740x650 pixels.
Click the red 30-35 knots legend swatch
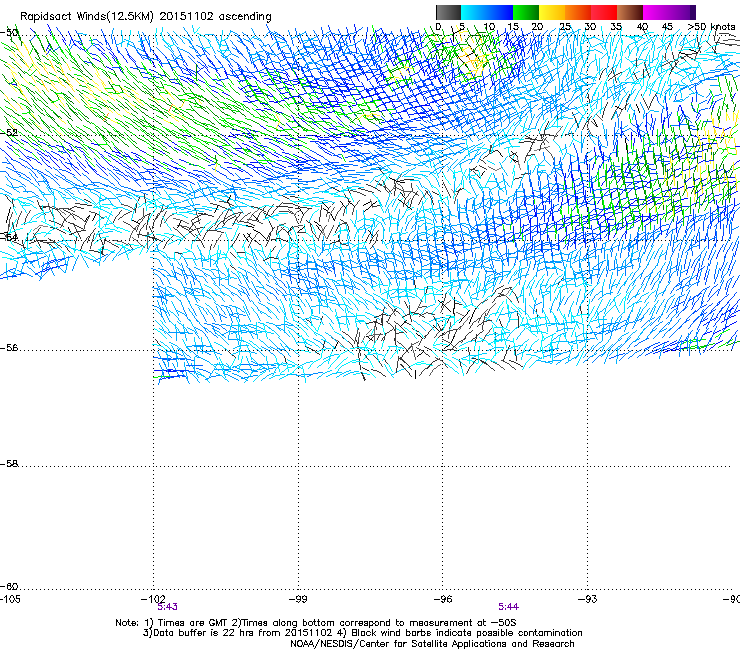[x=604, y=12]
